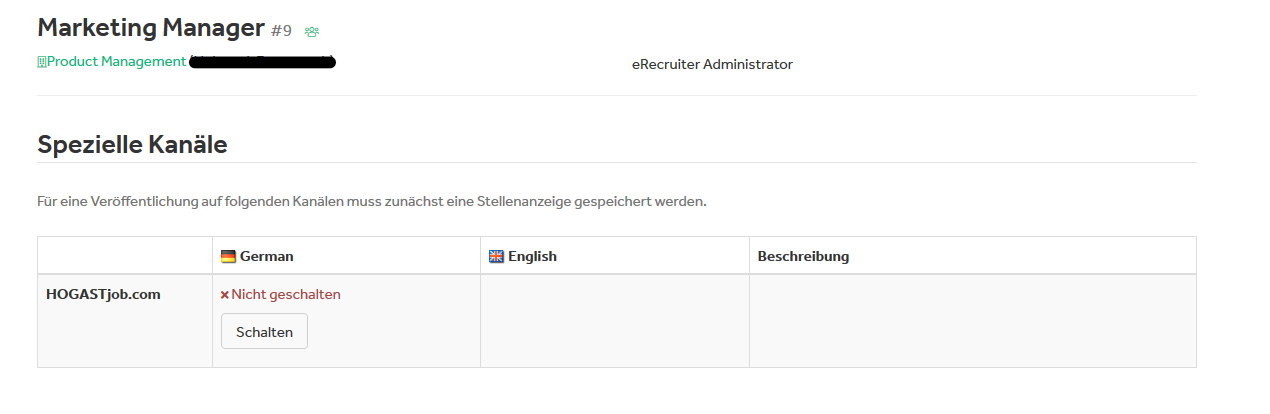
Task: Open the Product Management department link
Action: click(116, 62)
